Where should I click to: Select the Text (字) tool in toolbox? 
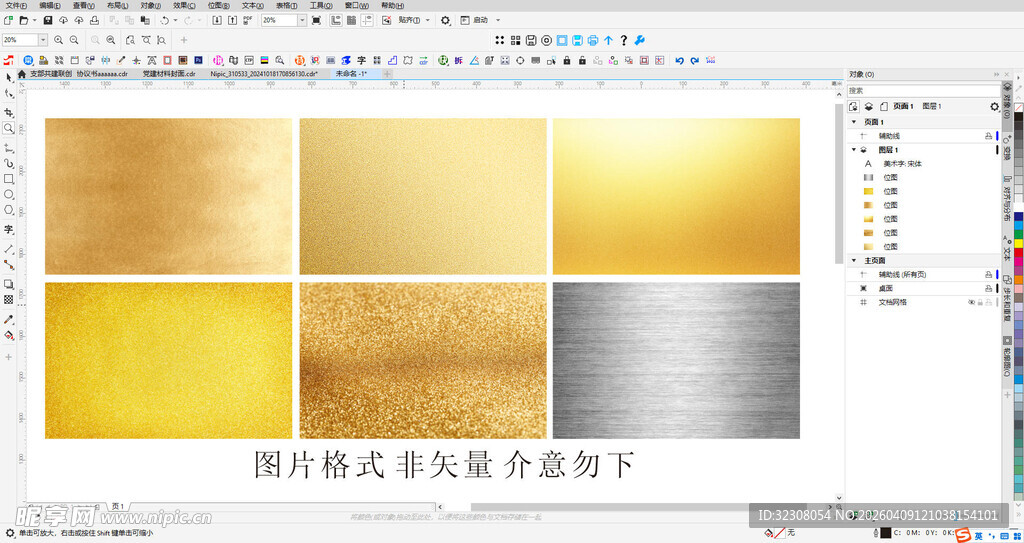pyautogui.click(x=9, y=229)
